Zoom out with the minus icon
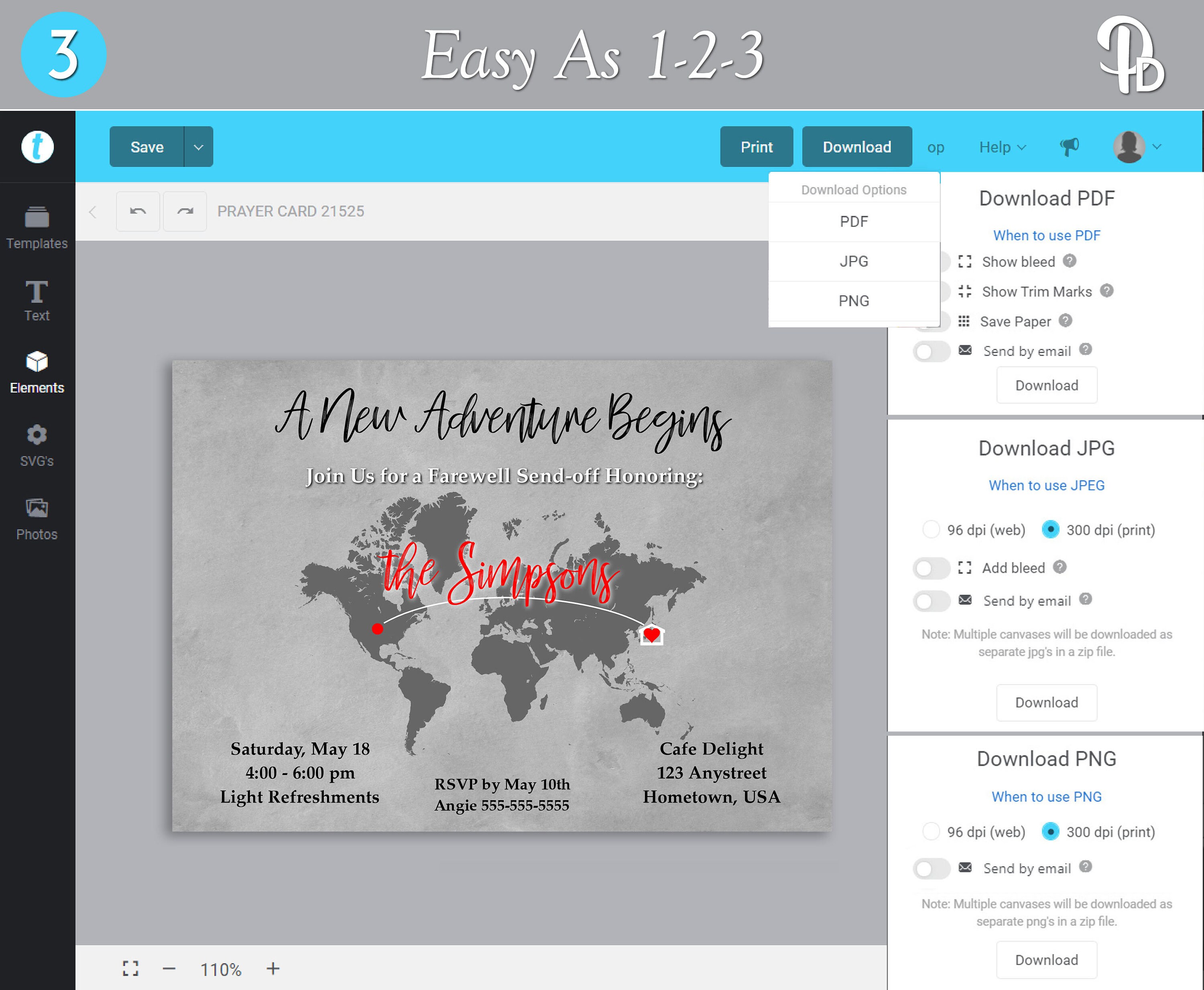 coord(169,968)
